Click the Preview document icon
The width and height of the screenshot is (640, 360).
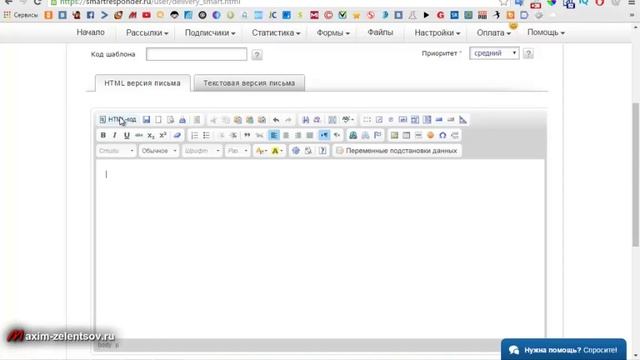point(170,120)
